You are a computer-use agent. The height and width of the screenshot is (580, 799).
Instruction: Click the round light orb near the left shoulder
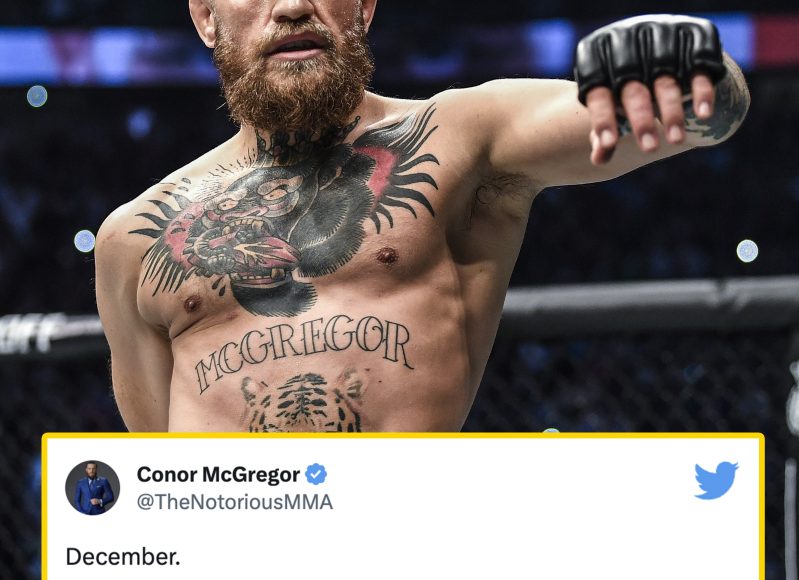[x=85, y=241]
